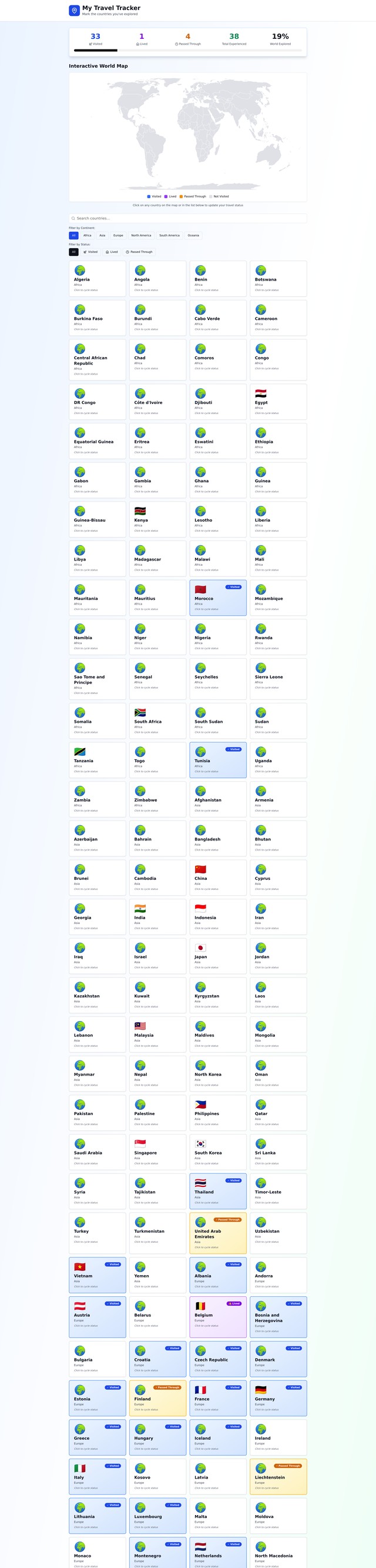The width and height of the screenshot is (376, 1568).
Task: Toggle travel status for the Tunisia card
Action: [x=218, y=760]
